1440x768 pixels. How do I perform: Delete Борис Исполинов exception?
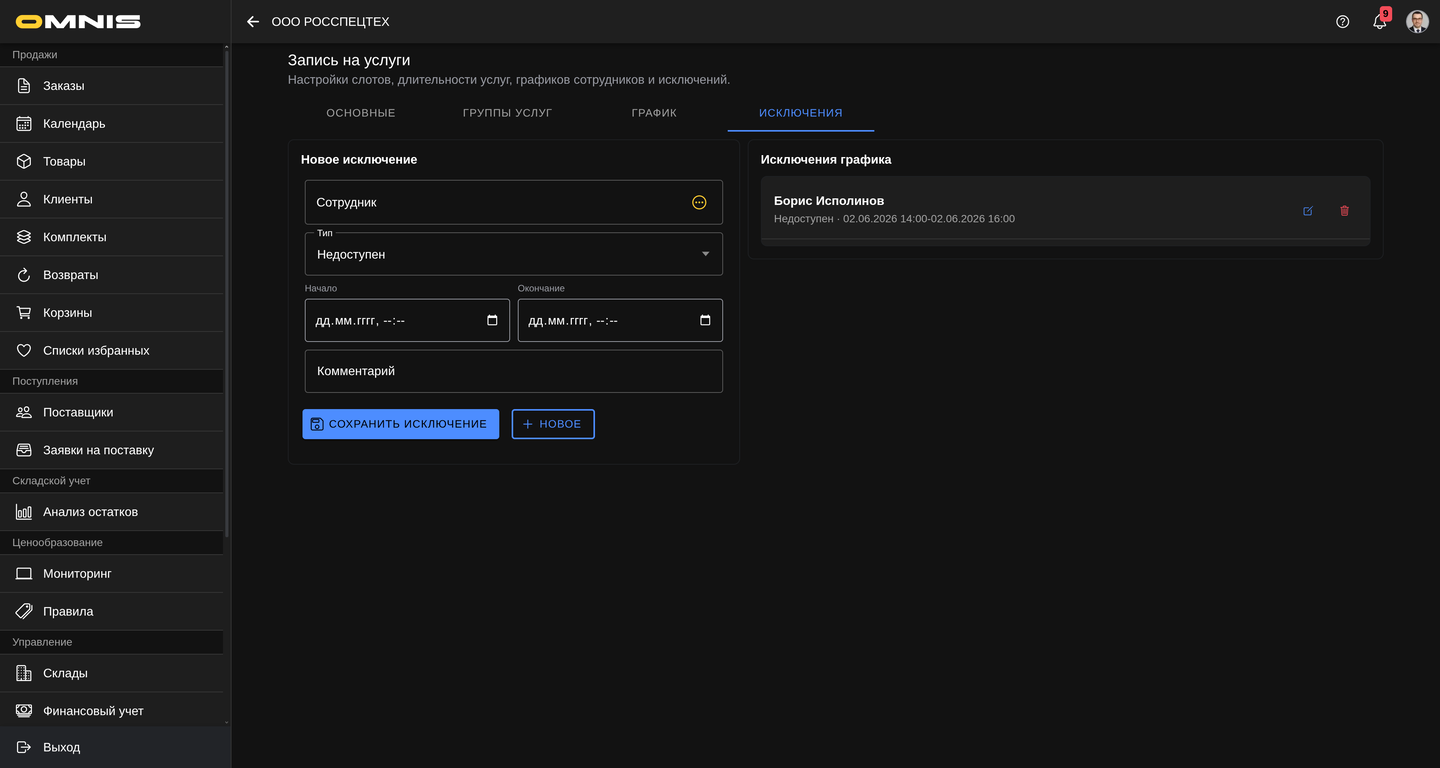(1344, 211)
